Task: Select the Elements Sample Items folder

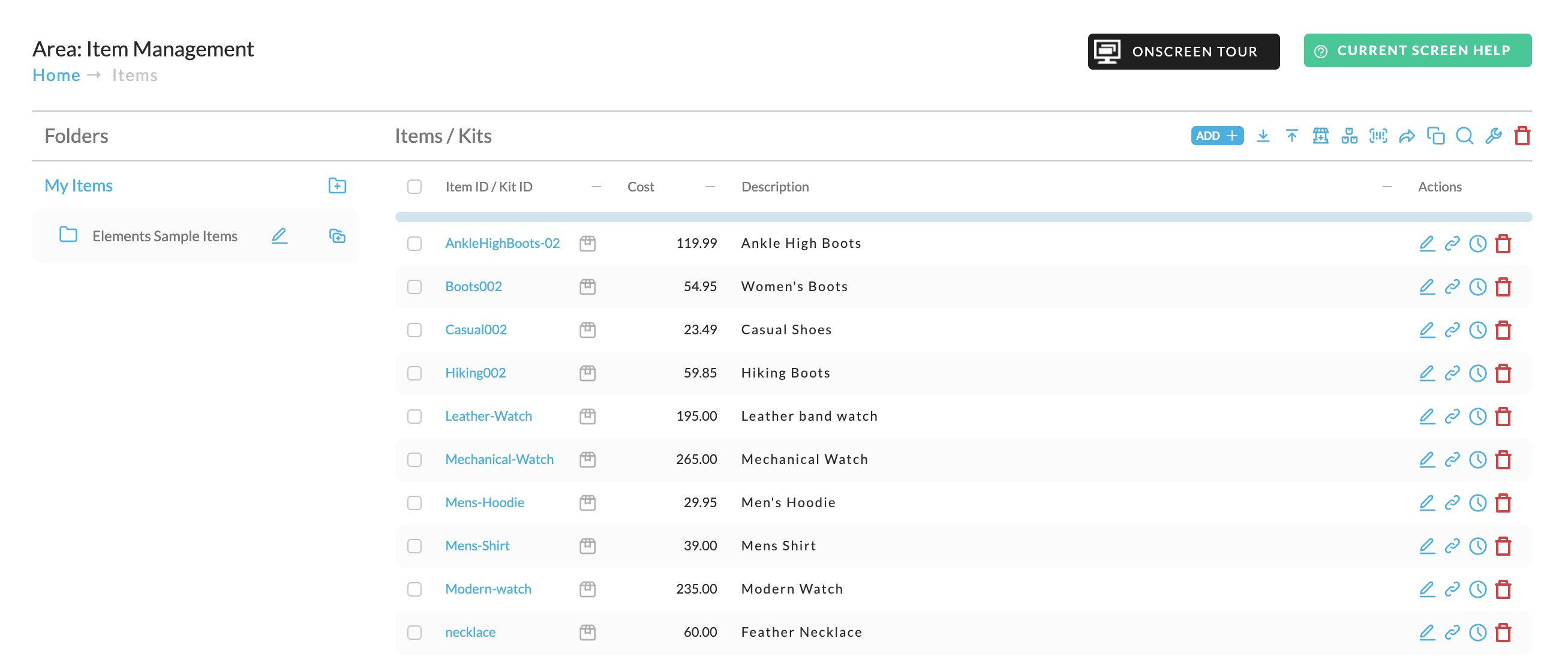Action: pyautogui.click(x=165, y=236)
